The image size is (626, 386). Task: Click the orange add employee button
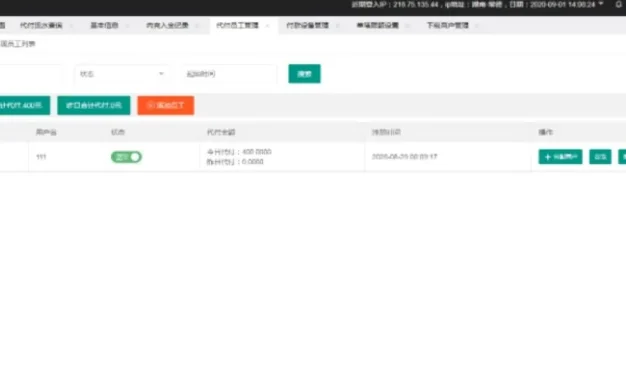166,105
